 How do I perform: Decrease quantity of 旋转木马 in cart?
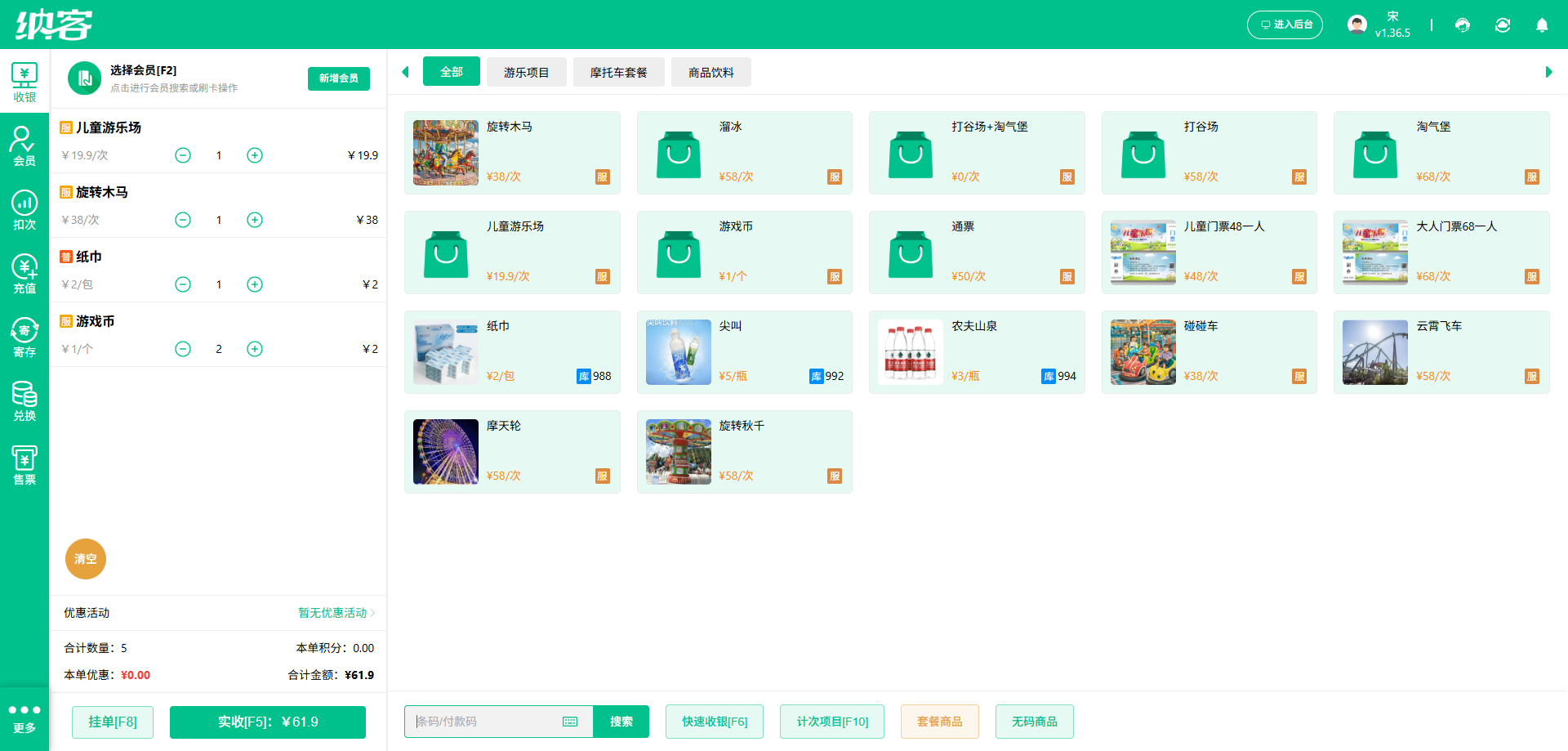point(183,220)
